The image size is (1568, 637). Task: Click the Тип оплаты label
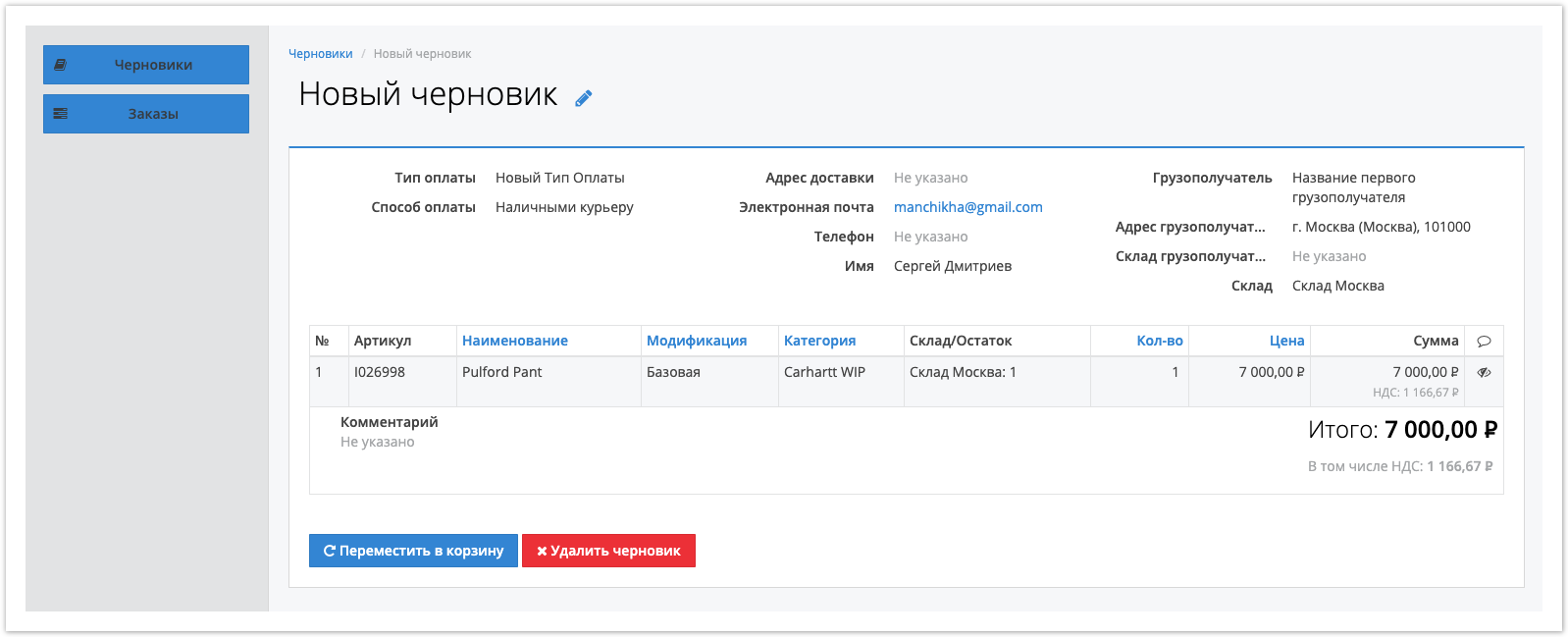pos(435,178)
